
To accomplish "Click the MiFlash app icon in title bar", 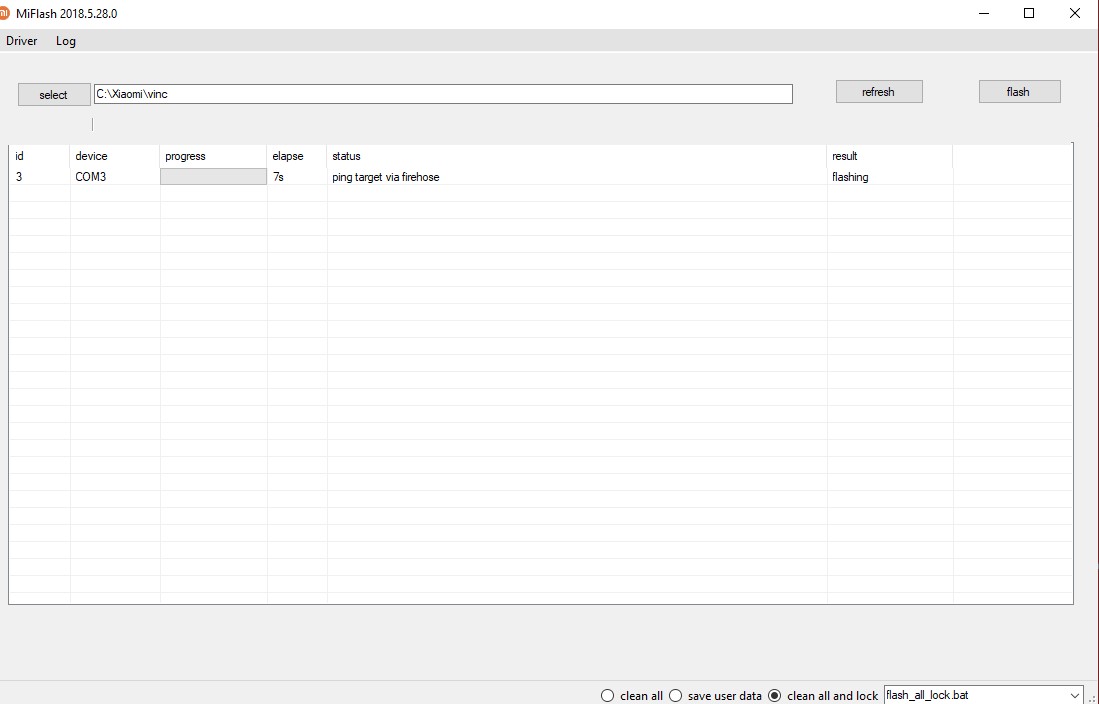I will [x=4, y=13].
